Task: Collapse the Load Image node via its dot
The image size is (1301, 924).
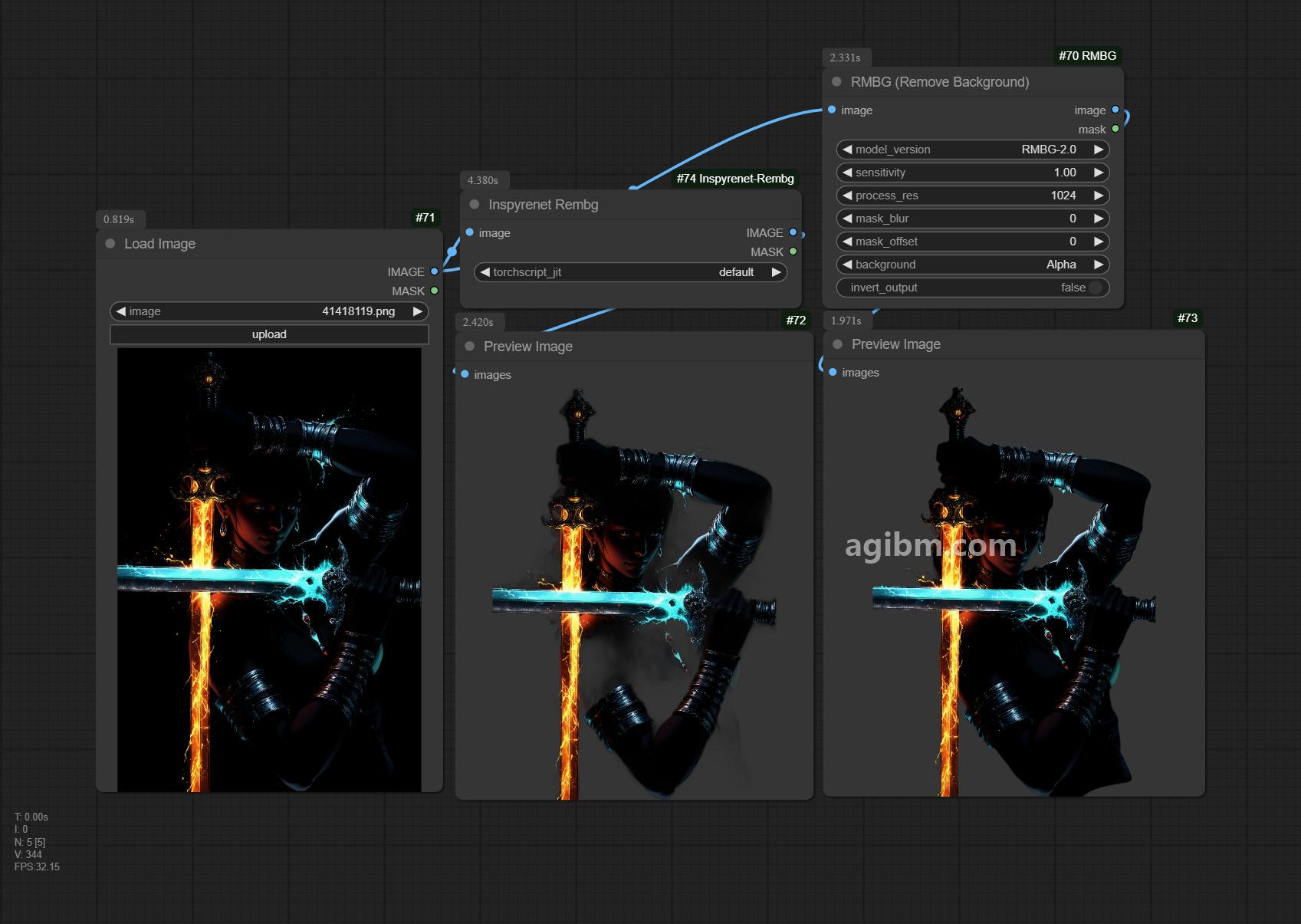Action: pyautogui.click(x=110, y=243)
